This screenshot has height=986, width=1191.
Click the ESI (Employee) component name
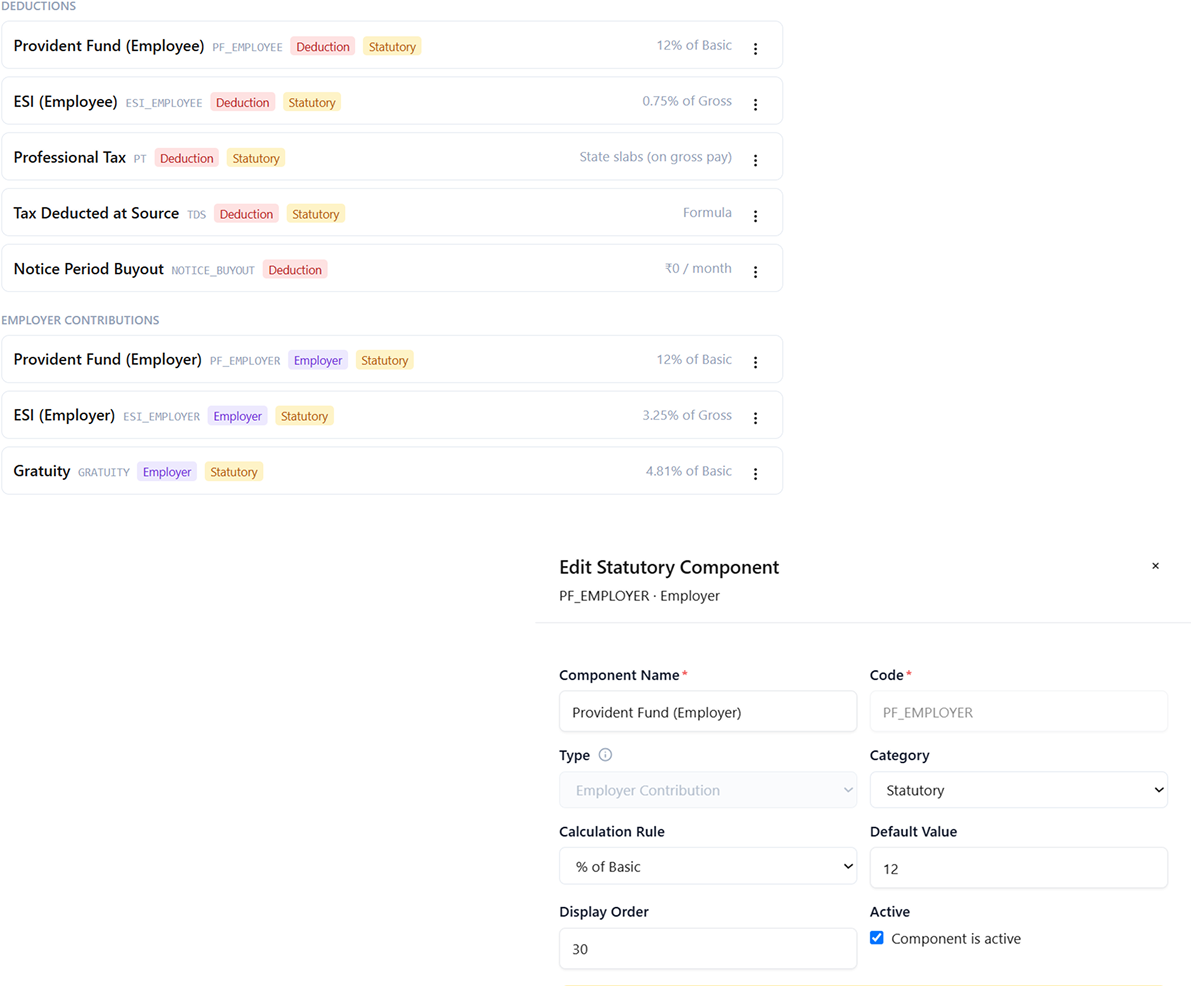65,101
